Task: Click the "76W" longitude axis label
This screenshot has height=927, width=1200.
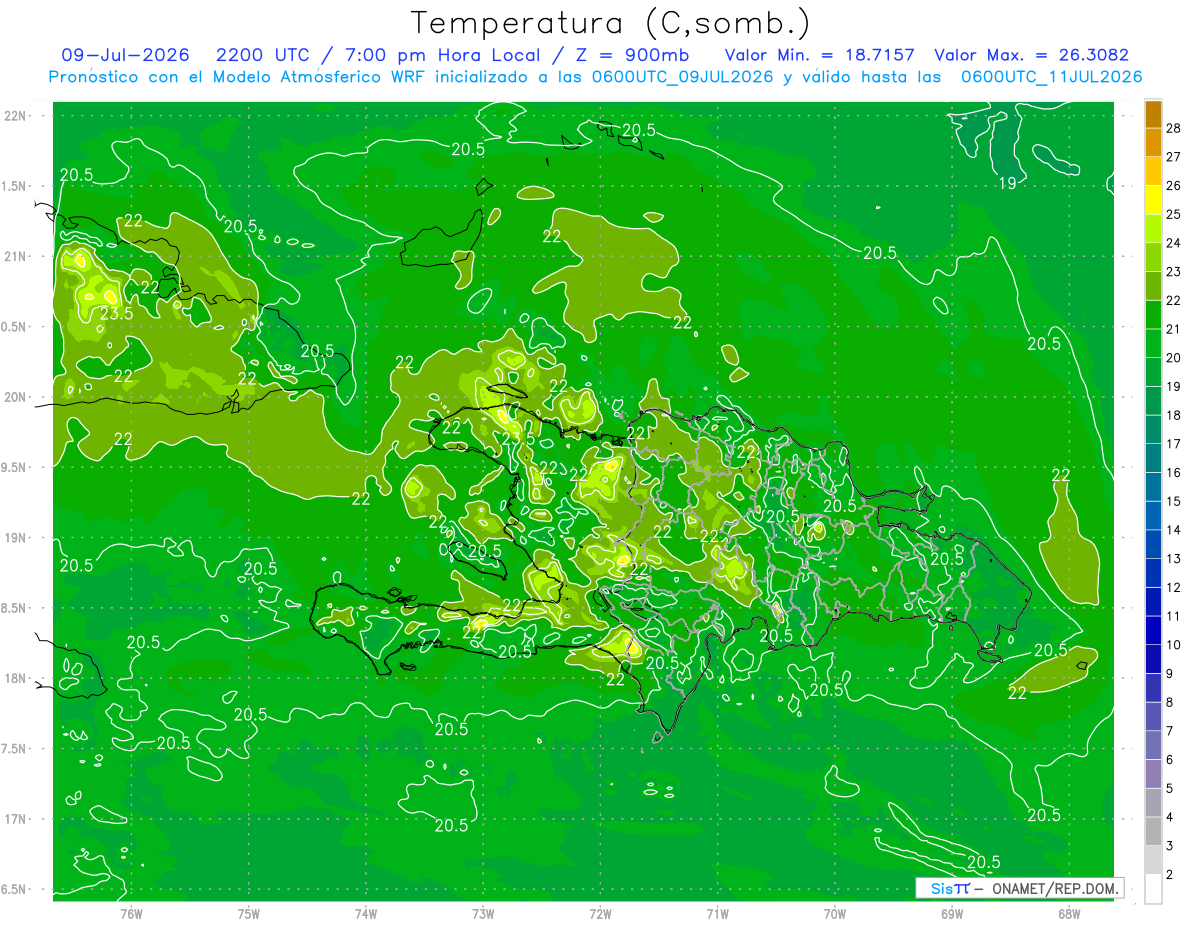Action: coord(131,913)
